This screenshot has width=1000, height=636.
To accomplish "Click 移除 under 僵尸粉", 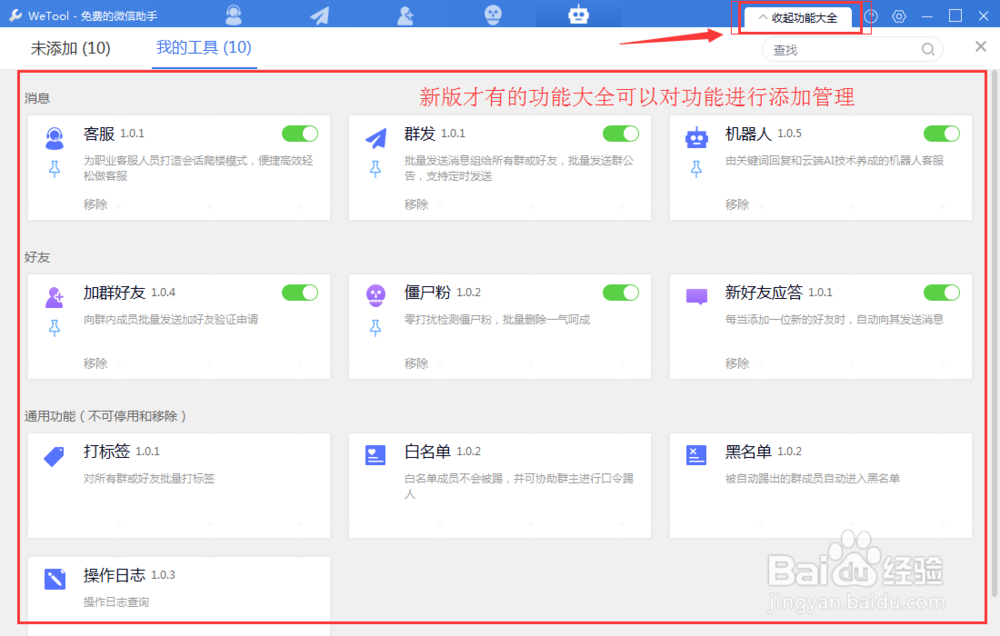I will click(x=416, y=363).
